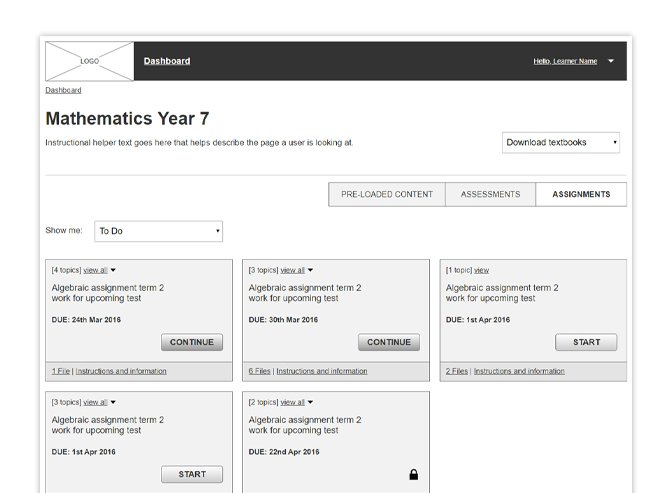Open Instructions and information on the 6 Files card
The height and width of the screenshot is (493, 672).
[322, 371]
